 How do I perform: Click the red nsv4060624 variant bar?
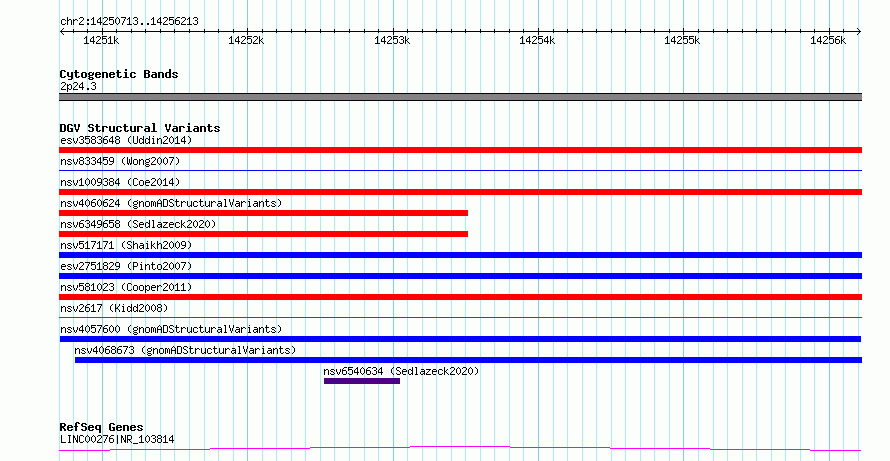[x=264, y=213]
